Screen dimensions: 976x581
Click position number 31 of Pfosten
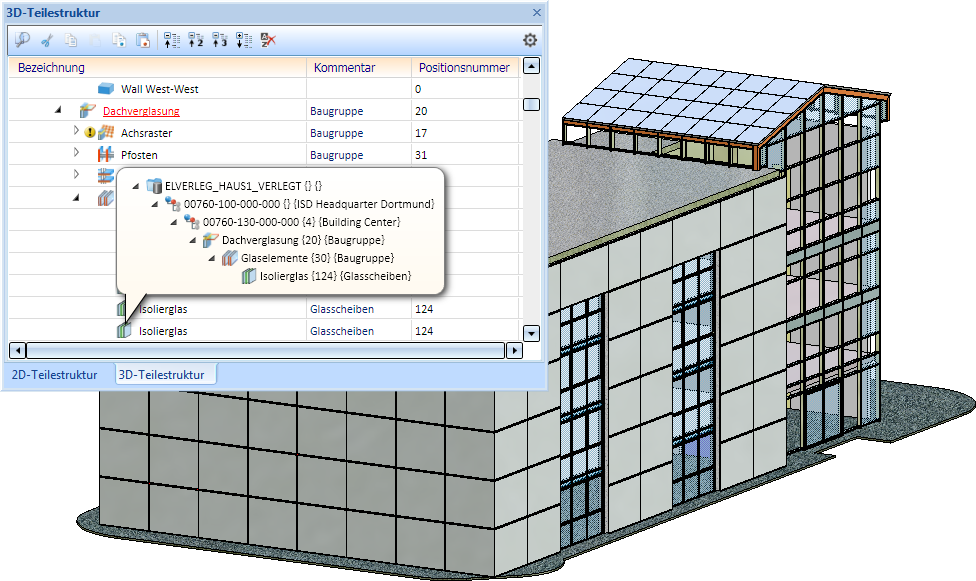(421, 154)
